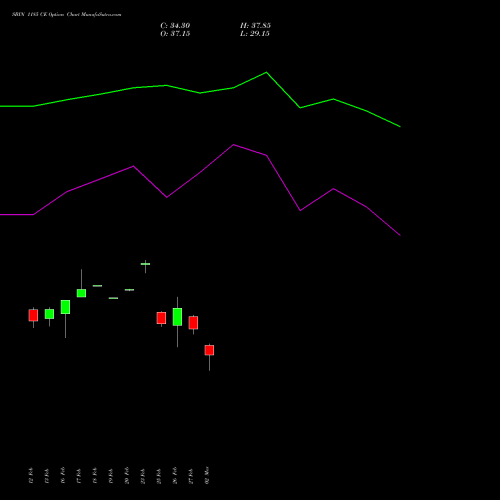This screenshot has height=500, width=500.
Task: Click the high value H: 37.85
Action: (255, 26)
